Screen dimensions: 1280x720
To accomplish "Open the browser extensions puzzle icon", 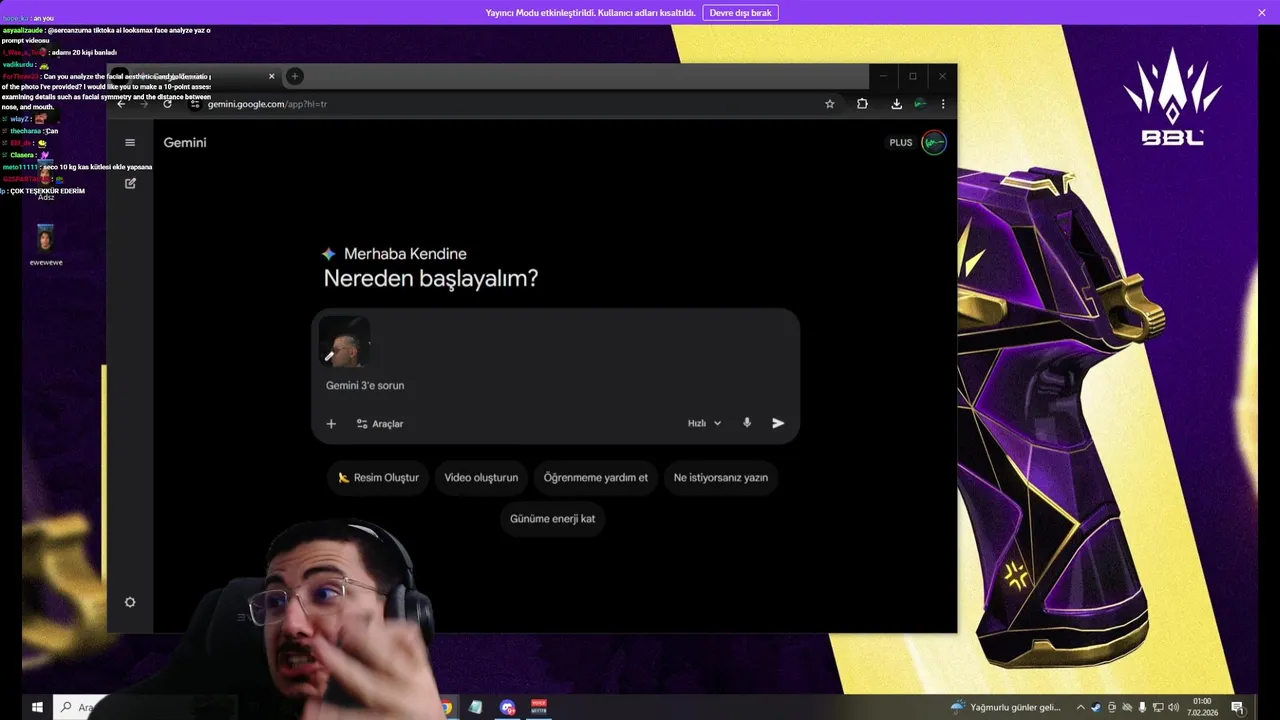I will (x=862, y=104).
